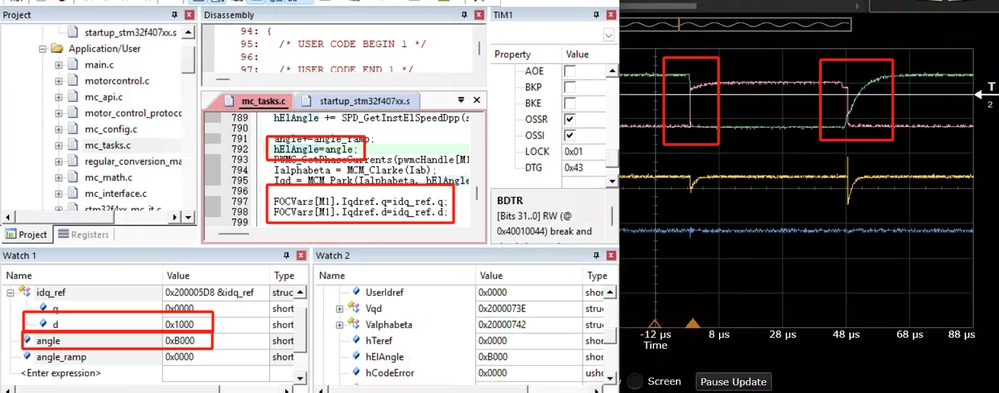Uncheck the OSSR checkbox
Screen dimensions: 999x393
pos(570,119)
